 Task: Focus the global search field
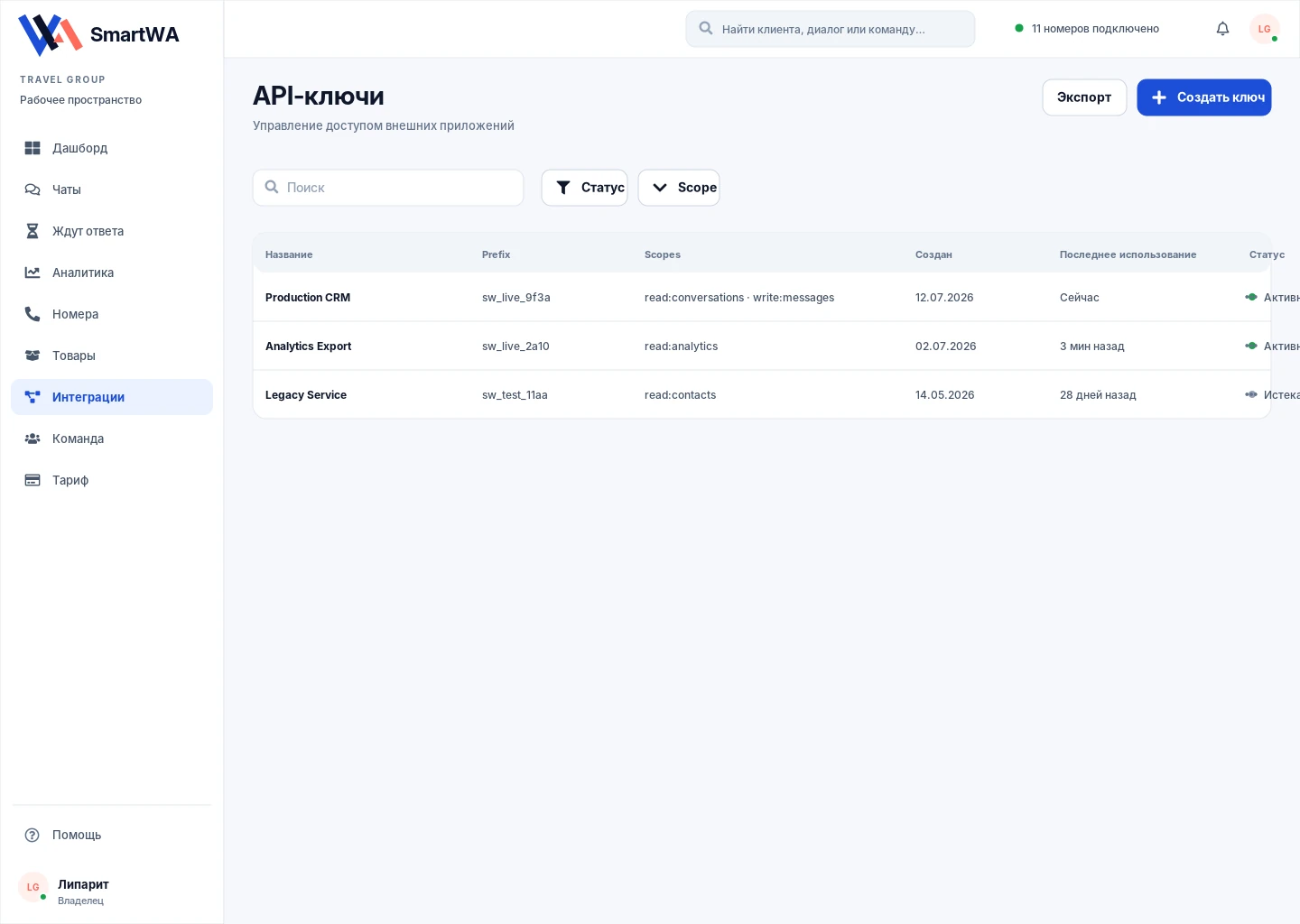(x=831, y=29)
